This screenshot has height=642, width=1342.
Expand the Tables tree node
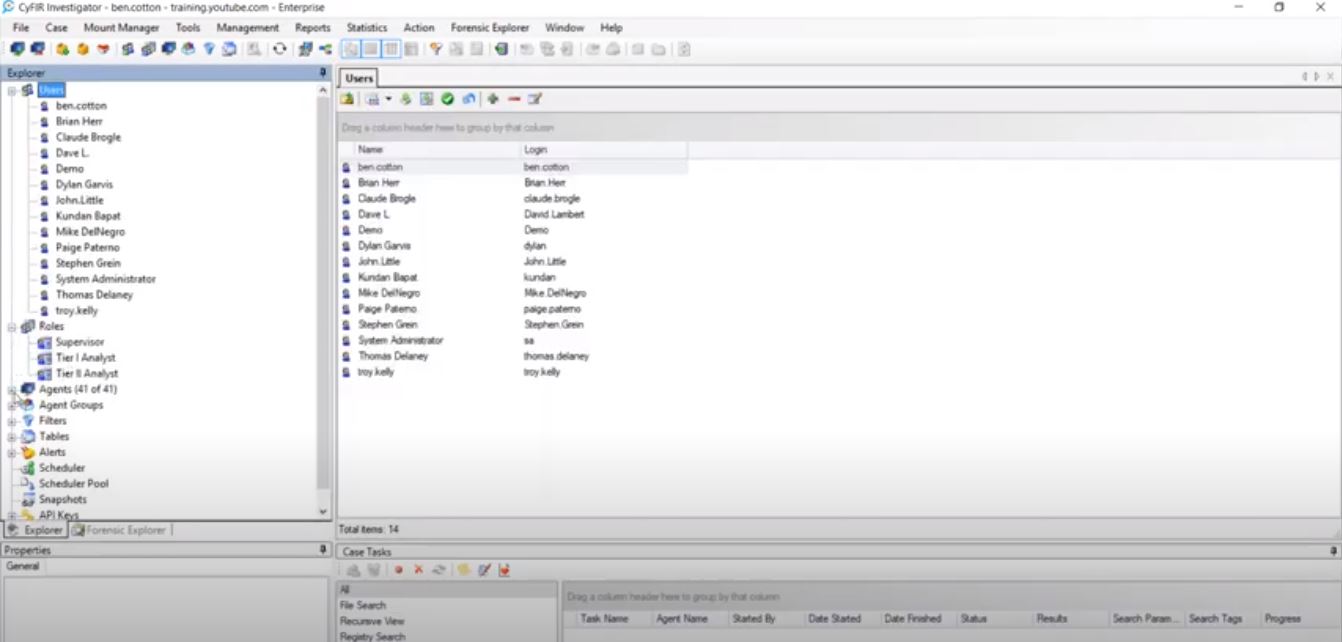click(x=12, y=436)
